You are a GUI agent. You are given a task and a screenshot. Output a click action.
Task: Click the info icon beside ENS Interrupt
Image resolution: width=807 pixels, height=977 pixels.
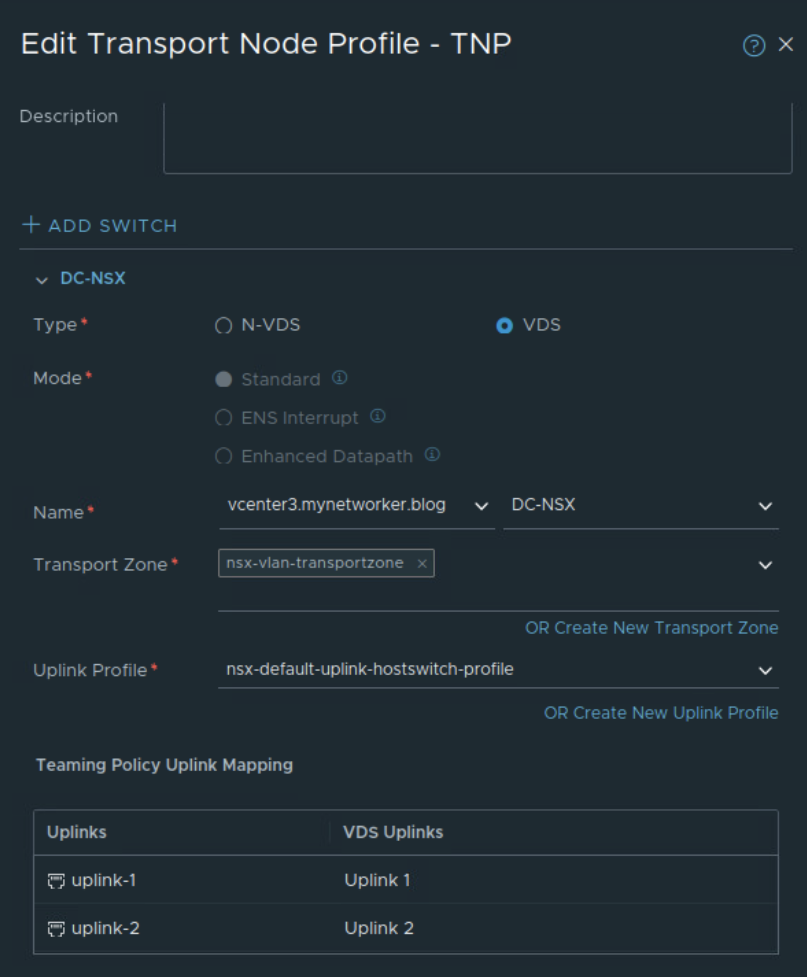coord(378,417)
